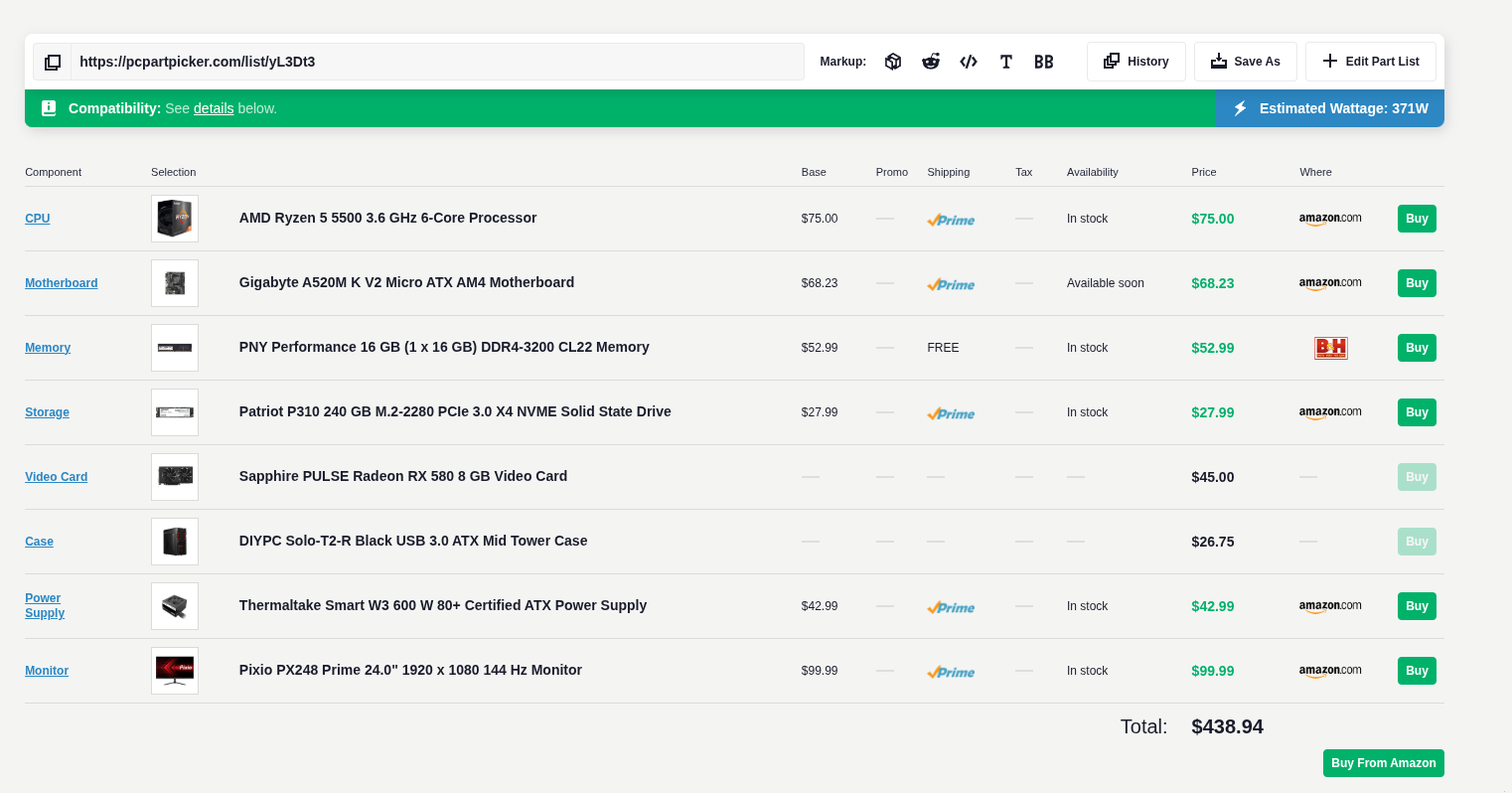Click Prime shipping icon for the Monitor
1512x793 pixels.
coord(951,672)
